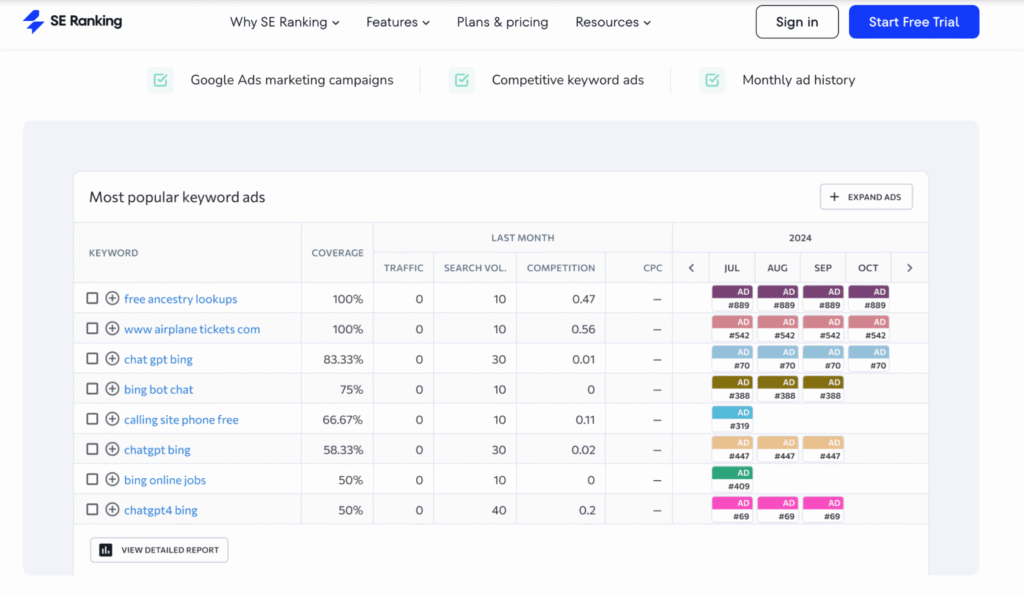Click the KEYWORD column header
Image resolution: width=1024 pixels, height=595 pixels.
(x=114, y=253)
